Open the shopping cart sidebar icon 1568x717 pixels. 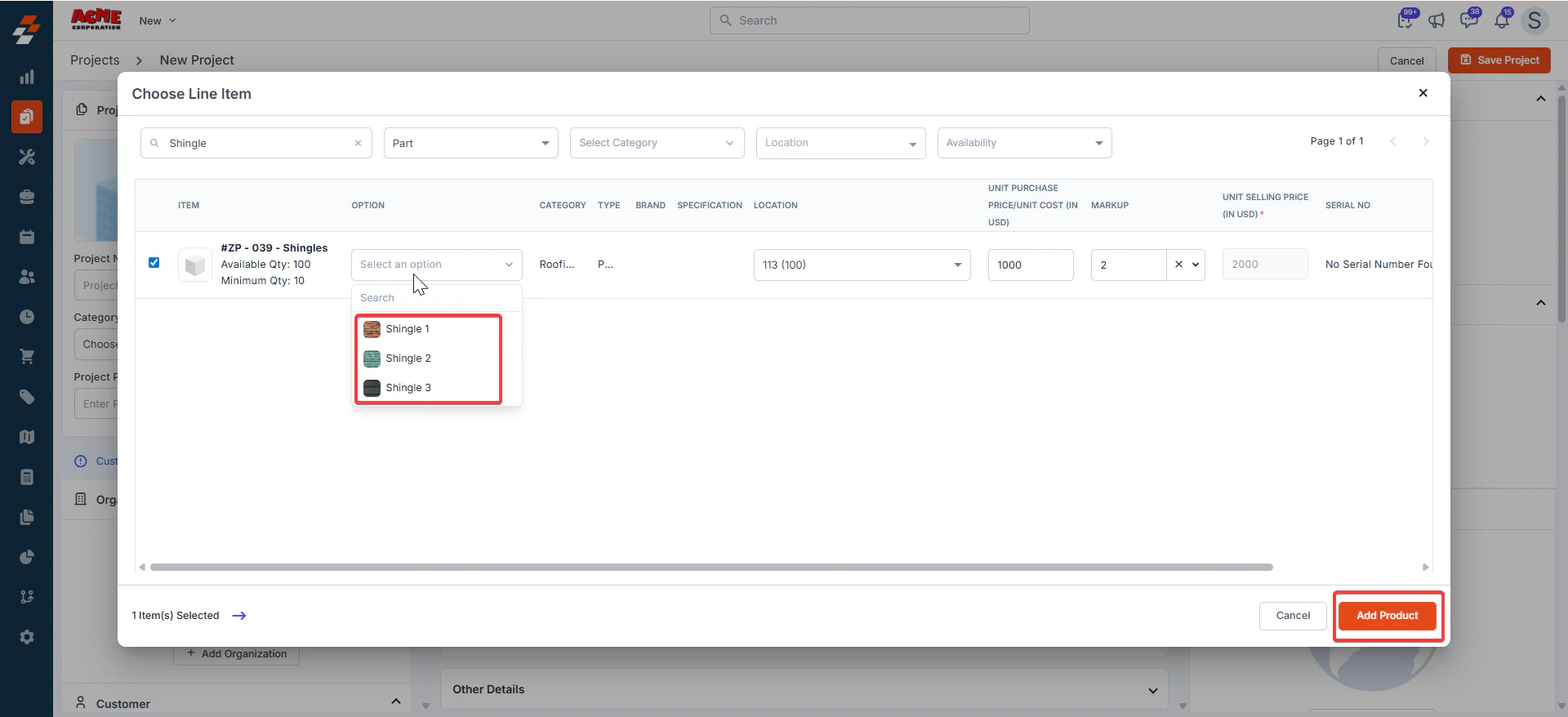click(x=27, y=357)
